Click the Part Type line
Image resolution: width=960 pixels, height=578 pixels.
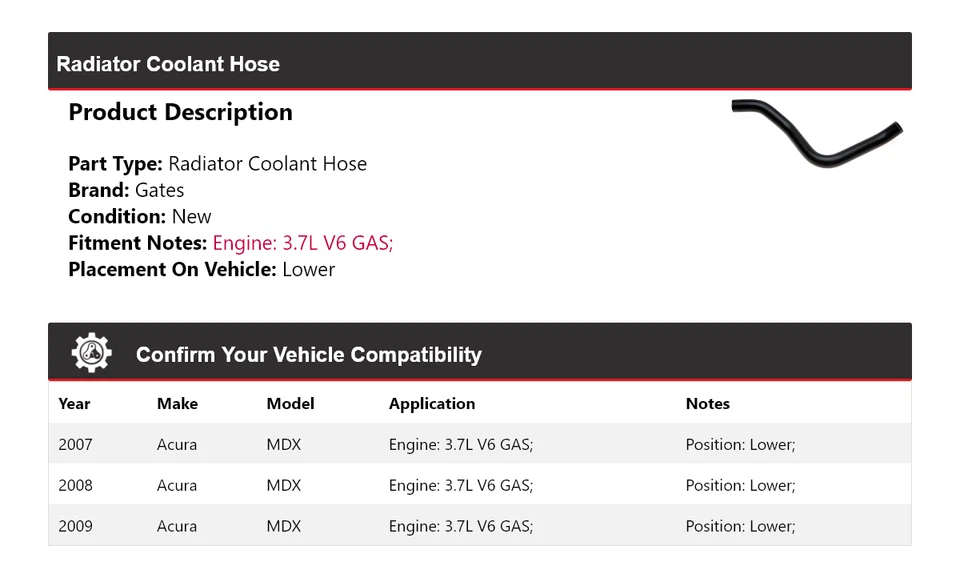point(217,164)
